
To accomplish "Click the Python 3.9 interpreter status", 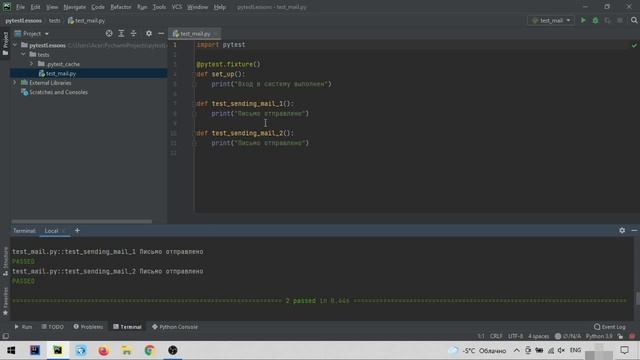I will (x=599, y=336).
